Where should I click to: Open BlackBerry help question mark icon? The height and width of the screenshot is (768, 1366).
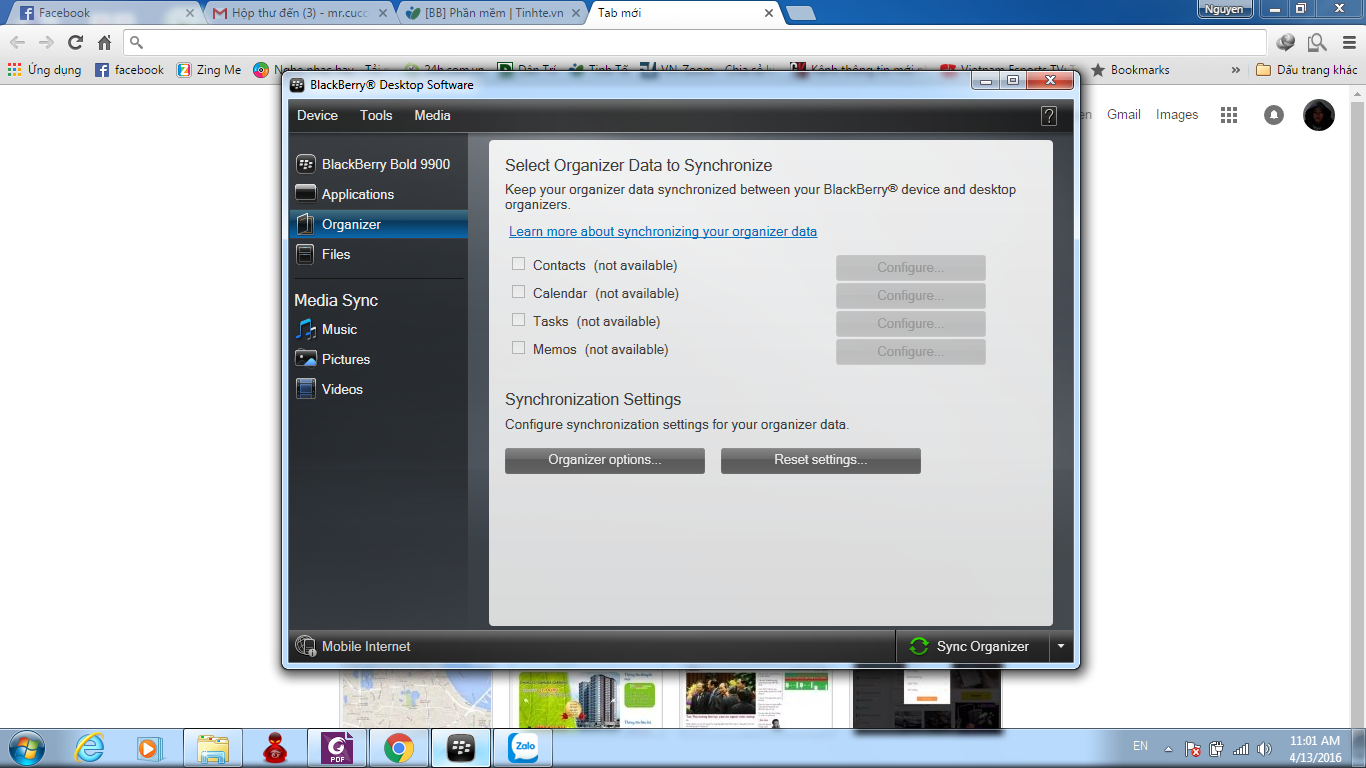pyautogui.click(x=1049, y=116)
